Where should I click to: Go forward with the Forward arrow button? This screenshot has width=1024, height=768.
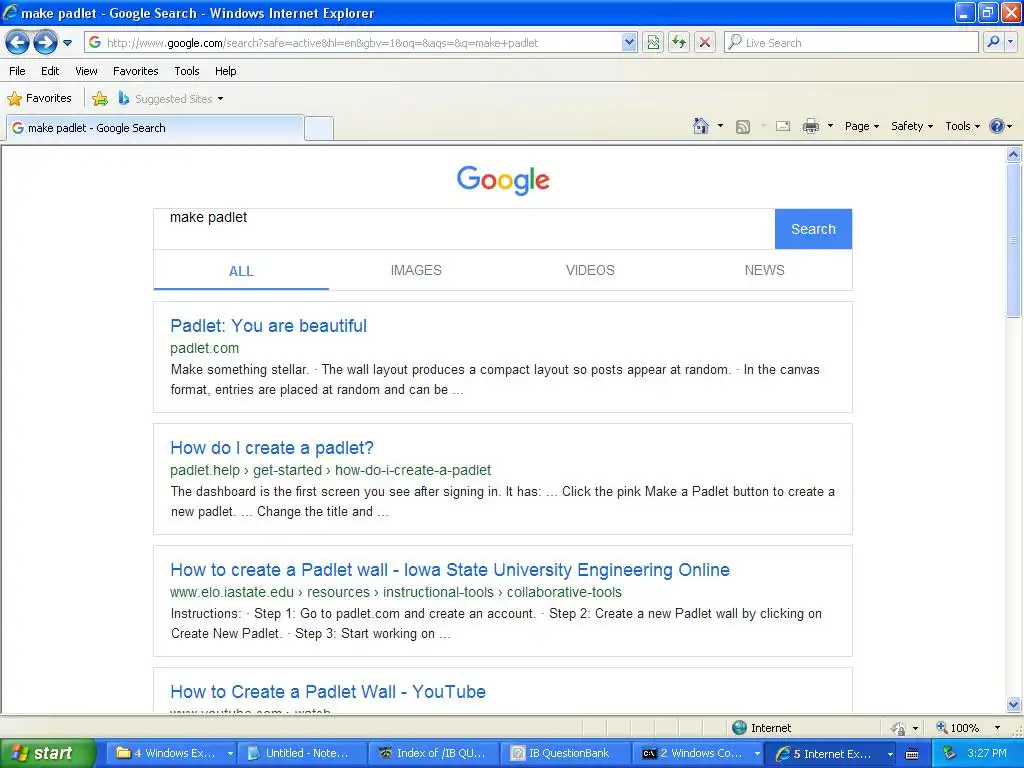point(45,43)
